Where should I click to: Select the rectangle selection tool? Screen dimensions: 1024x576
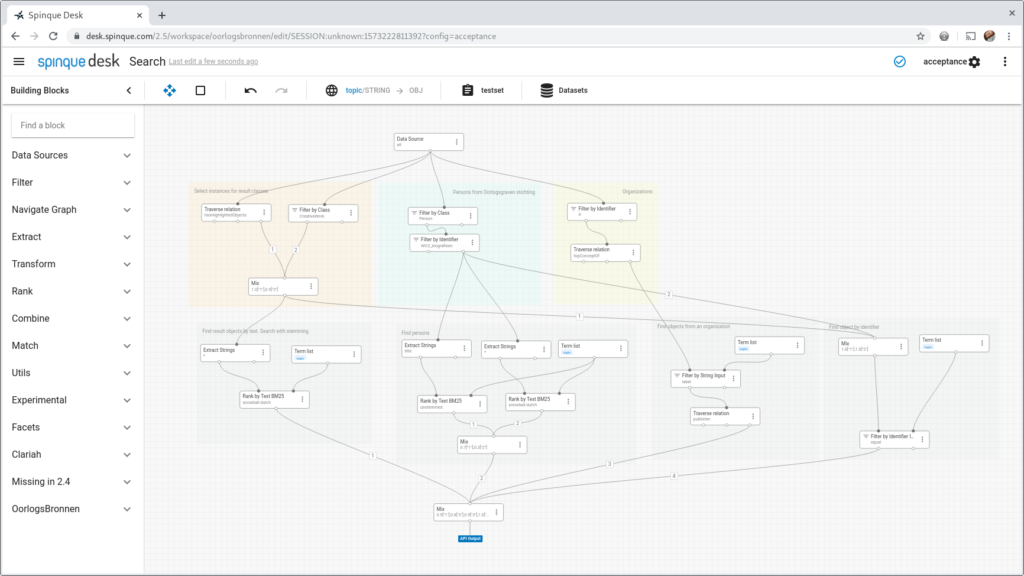[200, 90]
